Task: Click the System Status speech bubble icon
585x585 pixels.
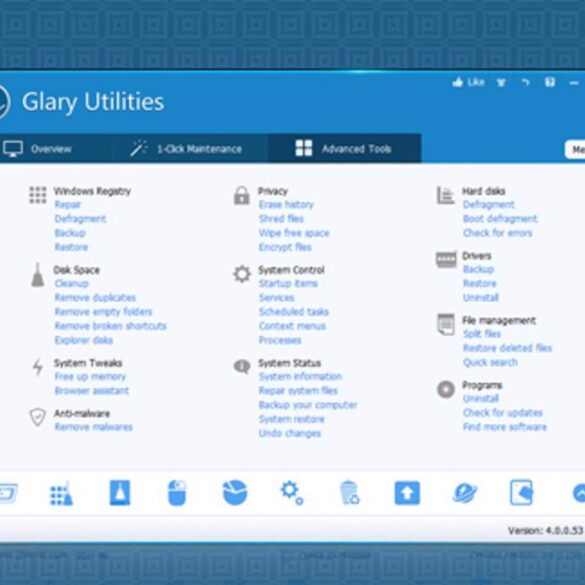Action: coord(242,366)
